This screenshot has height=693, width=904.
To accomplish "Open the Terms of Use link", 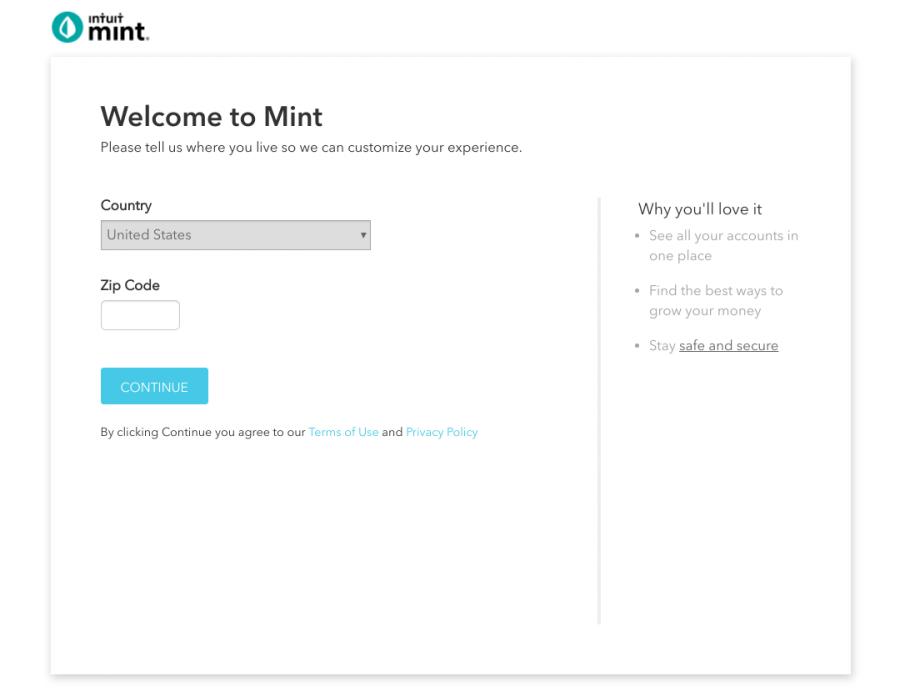I will point(344,432).
